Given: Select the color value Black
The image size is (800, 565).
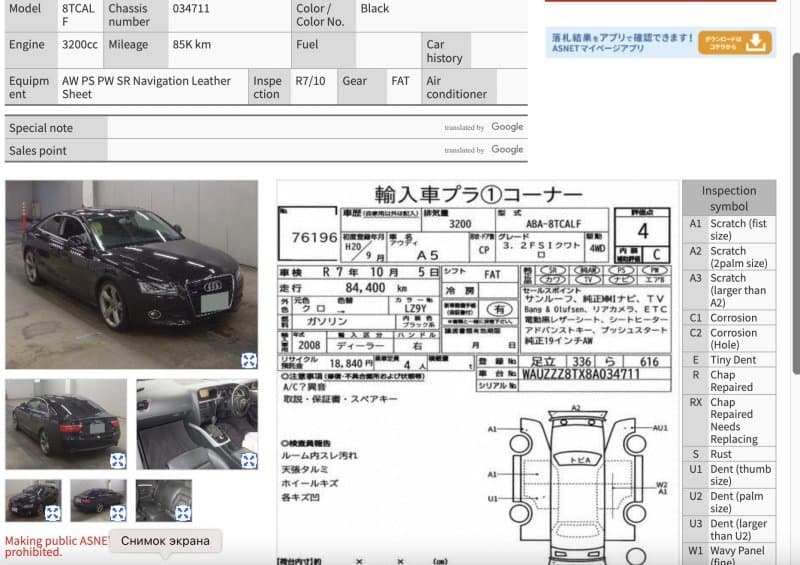Looking at the screenshot, I should click(374, 9).
